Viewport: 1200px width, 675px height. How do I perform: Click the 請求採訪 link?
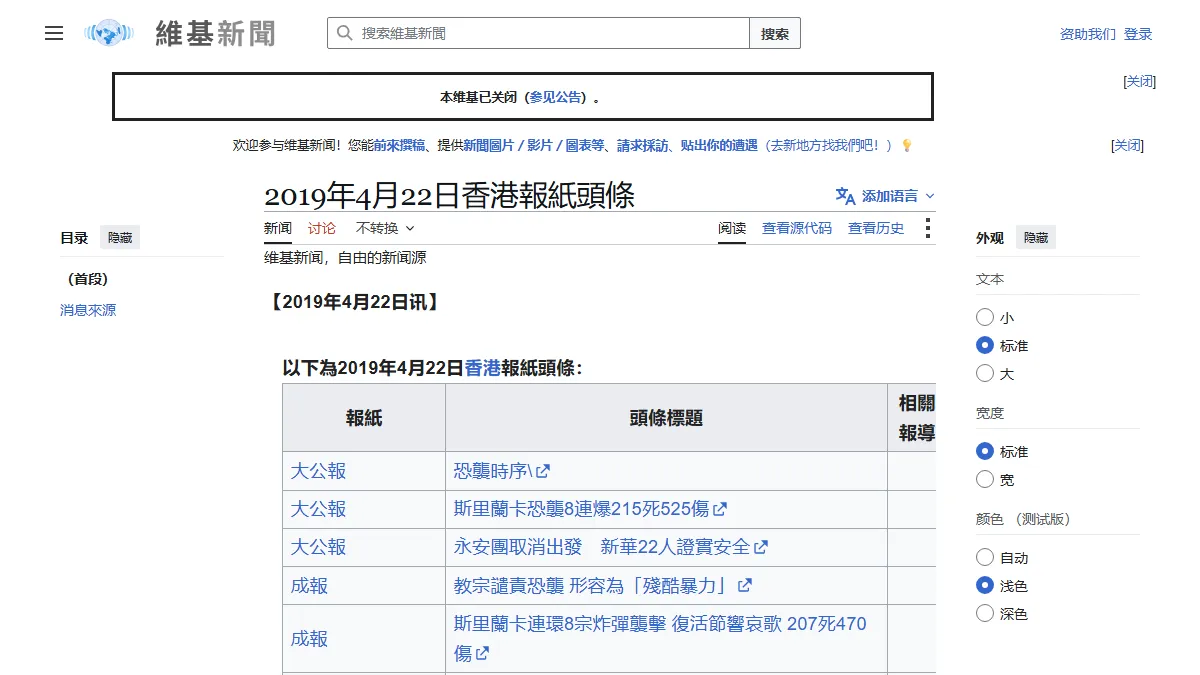(x=642, y=145)
